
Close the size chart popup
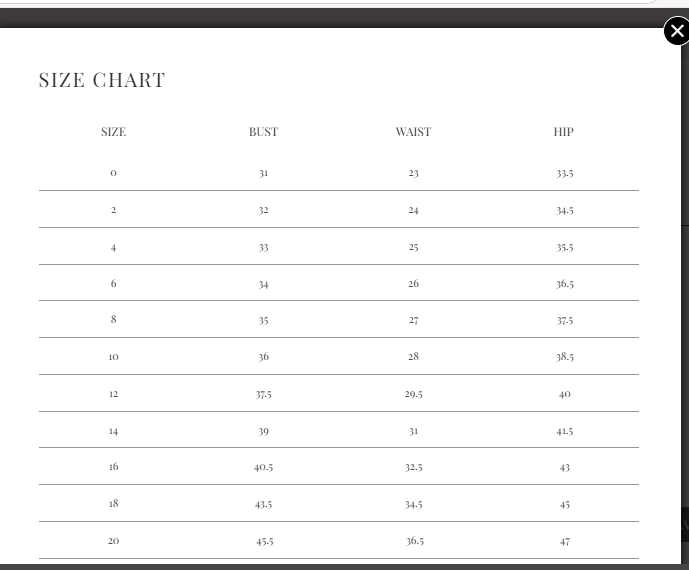tap(677, 31)
